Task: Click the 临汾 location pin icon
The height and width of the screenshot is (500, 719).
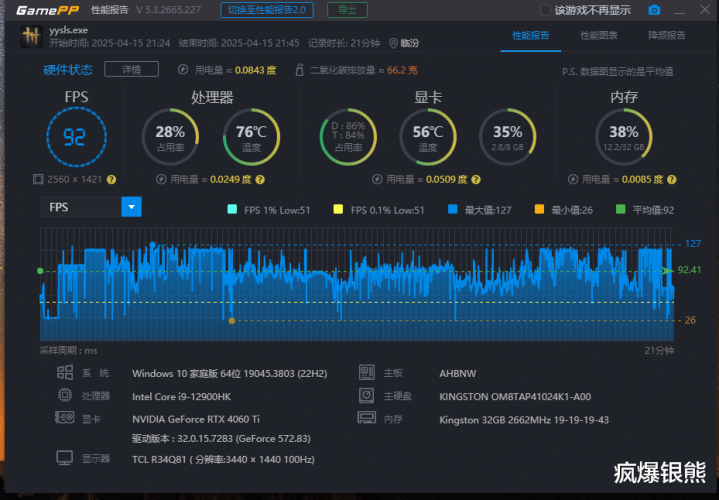Action: coord(392,43)
